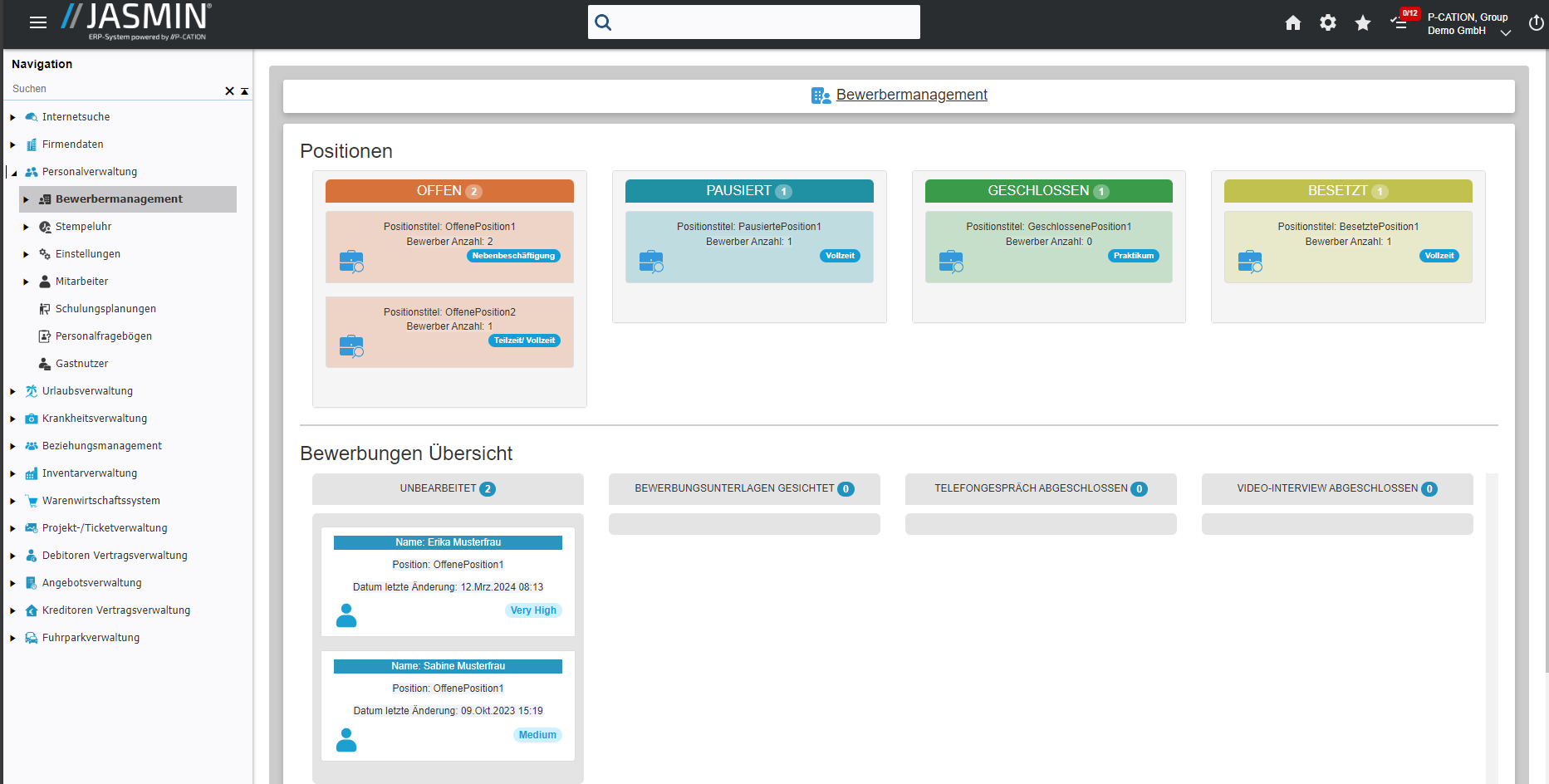
Task: Expand the Urlaubsverwaltung tree node
Action: coord(12,391)
